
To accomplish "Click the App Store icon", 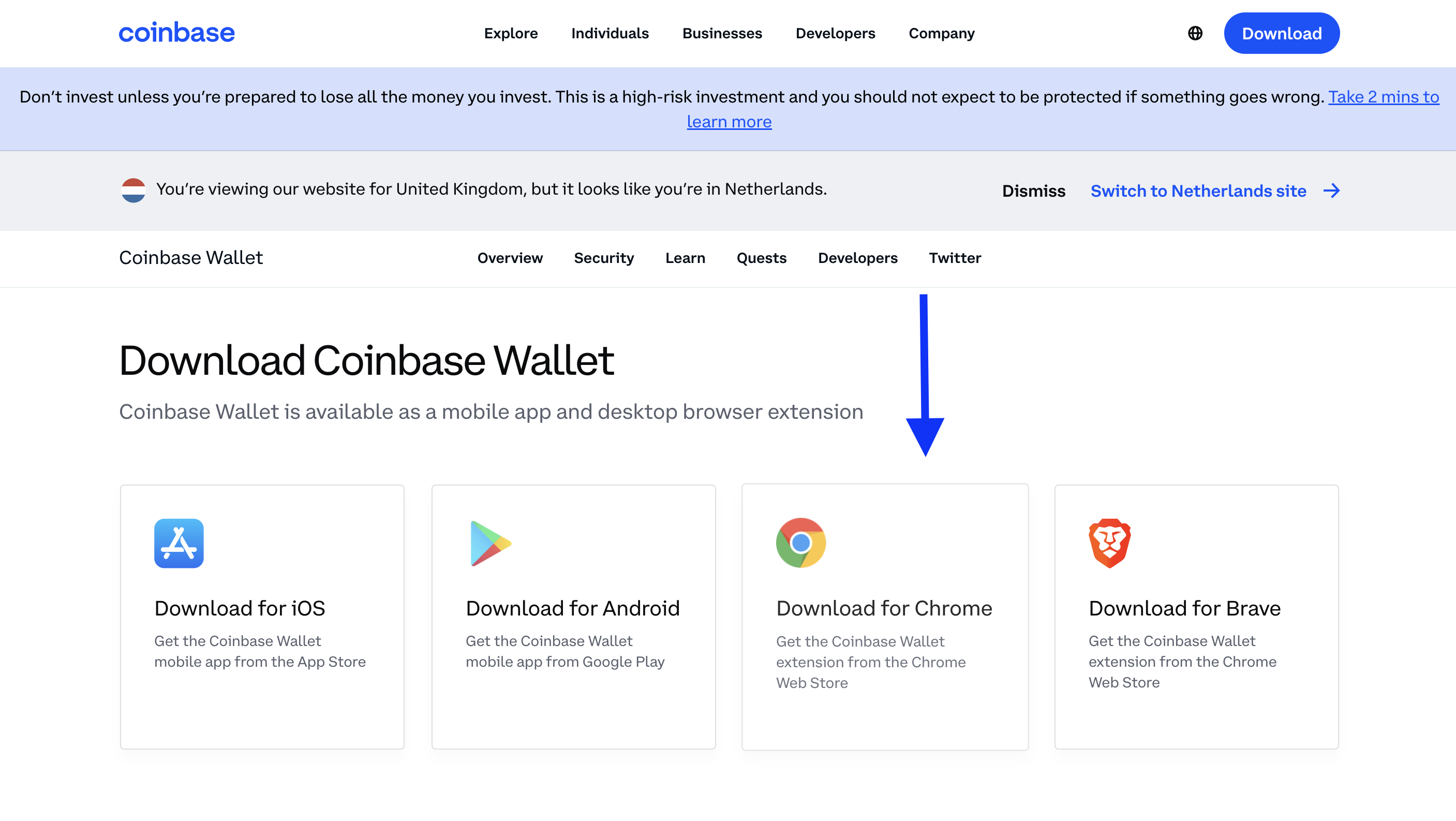I will [x=179, y=543].
